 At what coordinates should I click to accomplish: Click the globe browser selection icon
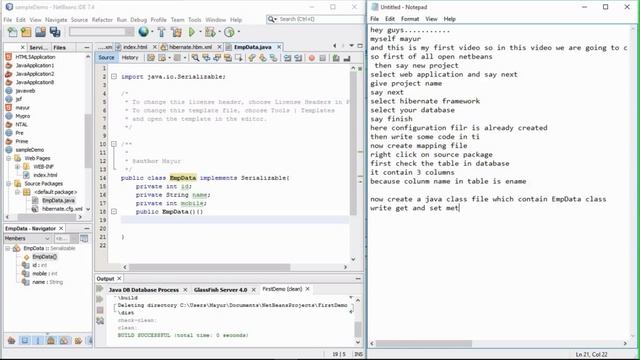[x=143, y=32]
